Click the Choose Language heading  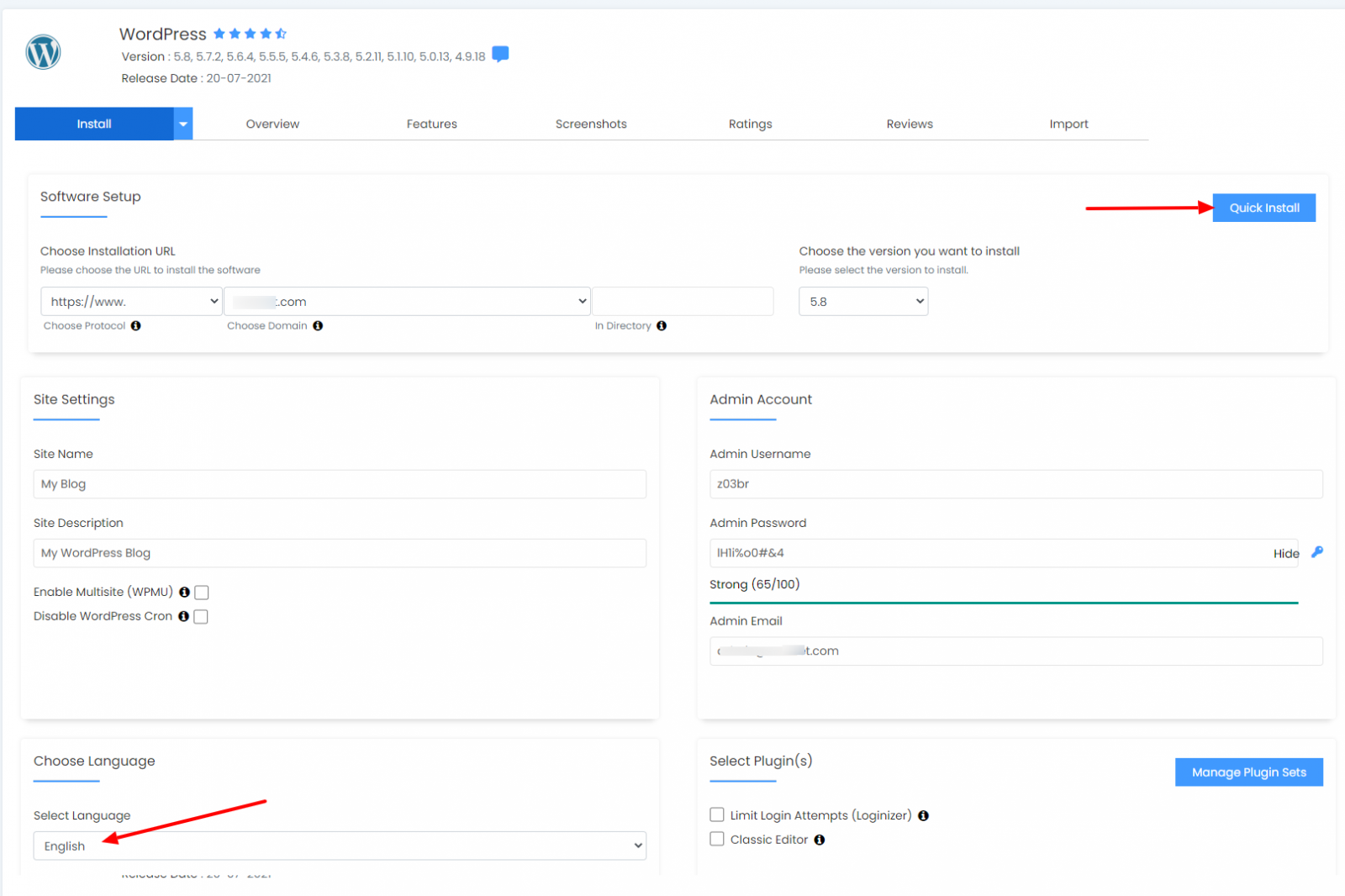tap(94, 762)
